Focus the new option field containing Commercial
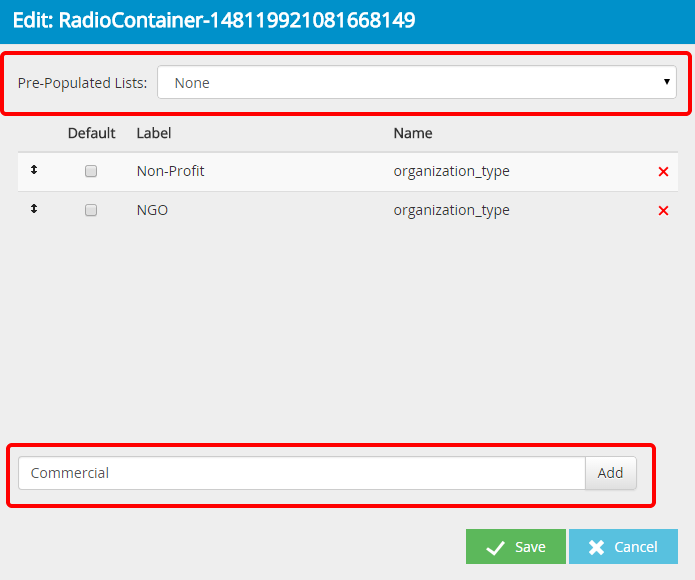Screen dimensions: 695x580 [x=300, y=473]
